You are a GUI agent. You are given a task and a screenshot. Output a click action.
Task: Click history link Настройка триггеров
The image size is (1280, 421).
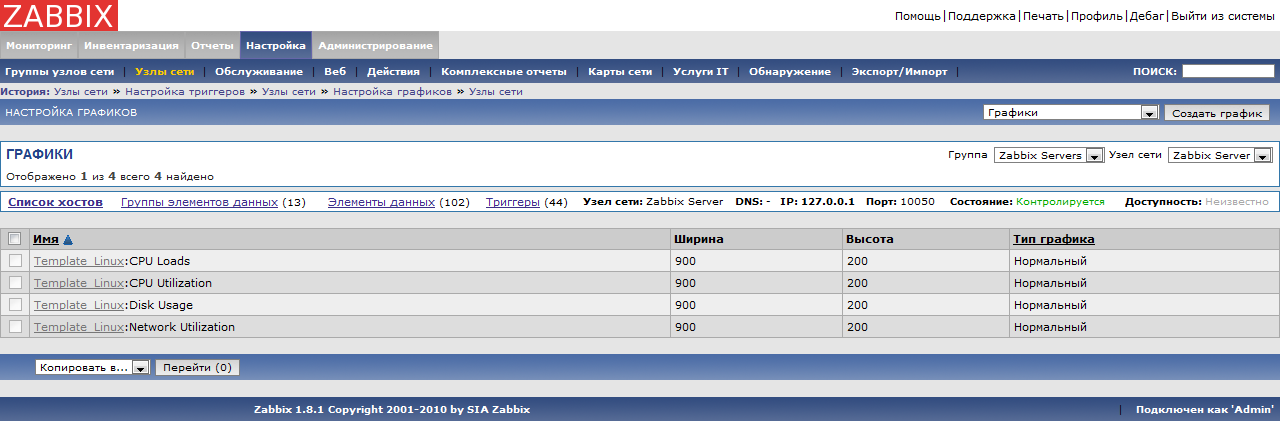(x=185, y=92)
